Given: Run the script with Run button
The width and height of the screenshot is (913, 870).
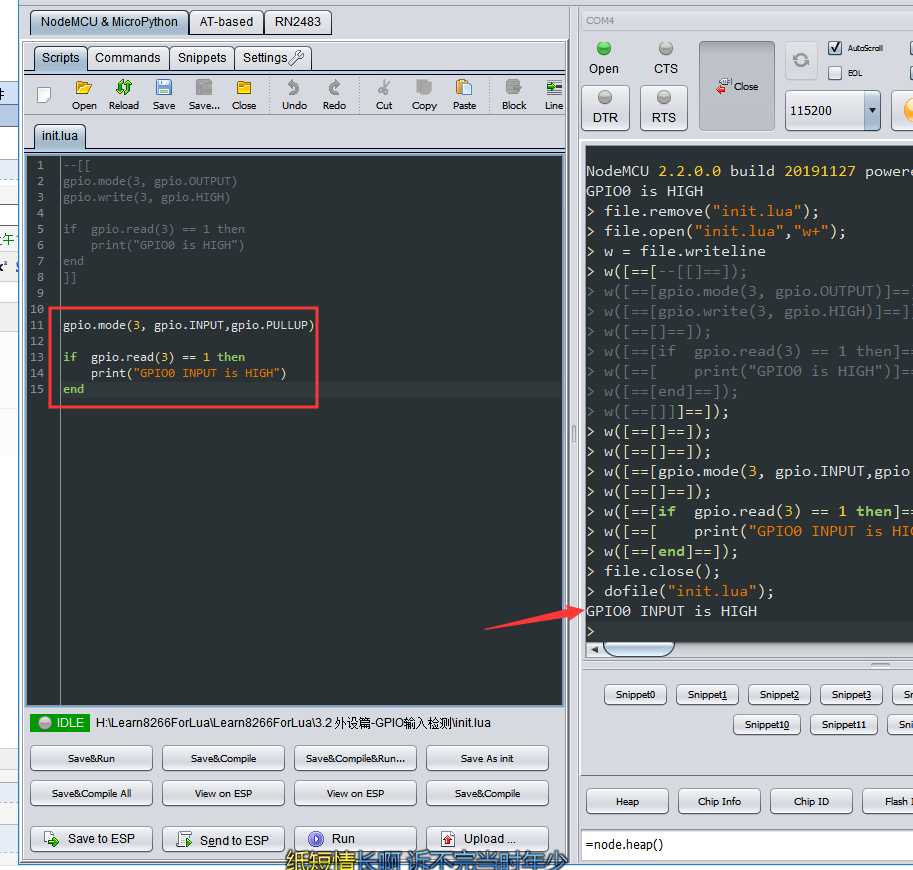Looking at the screenshot, I should click(x=355, y=839).
